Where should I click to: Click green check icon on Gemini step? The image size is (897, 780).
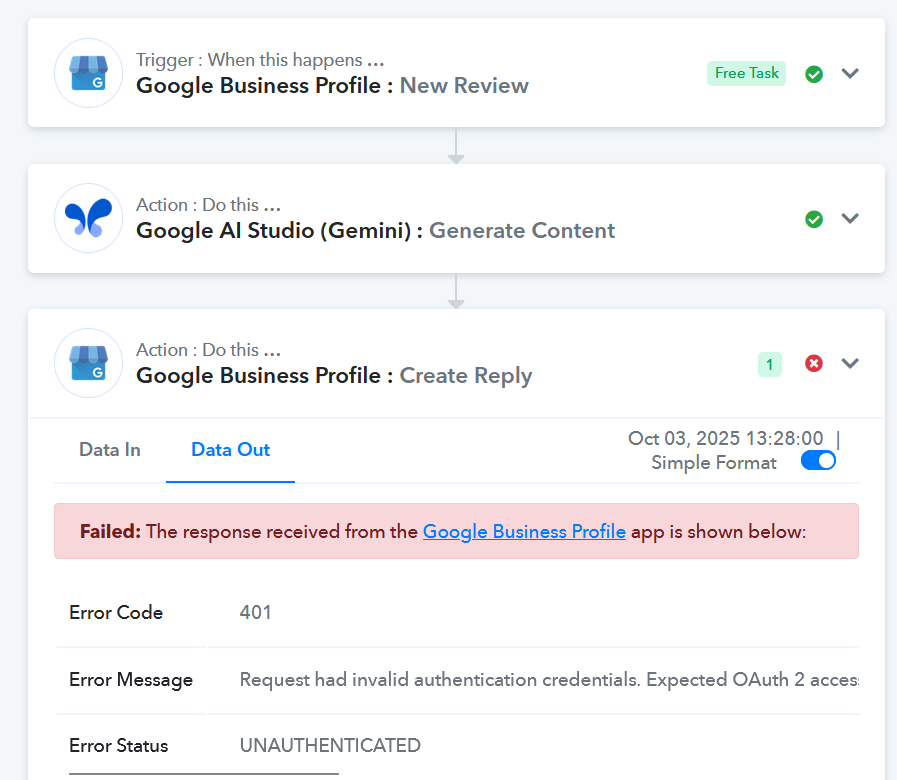814,219
